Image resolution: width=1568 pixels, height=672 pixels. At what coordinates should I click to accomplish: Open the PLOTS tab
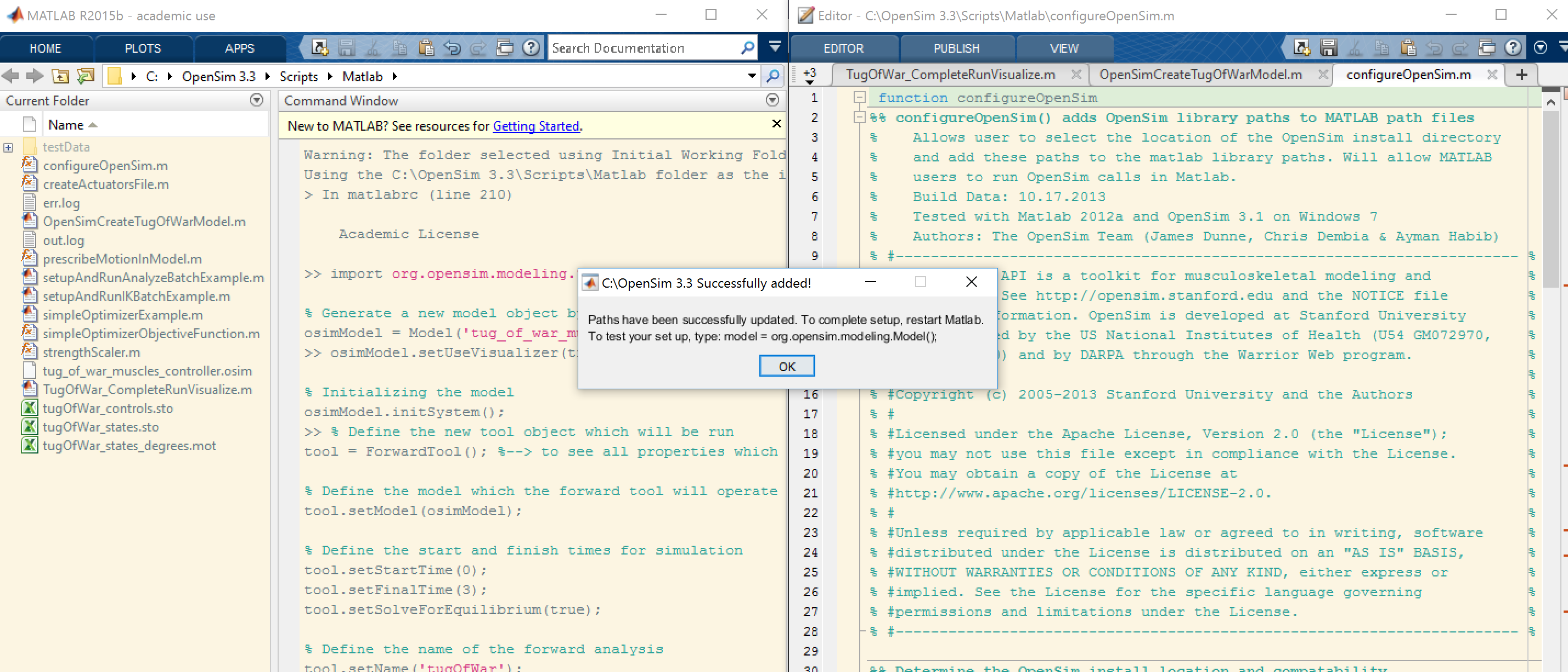[x=143, y=48]
